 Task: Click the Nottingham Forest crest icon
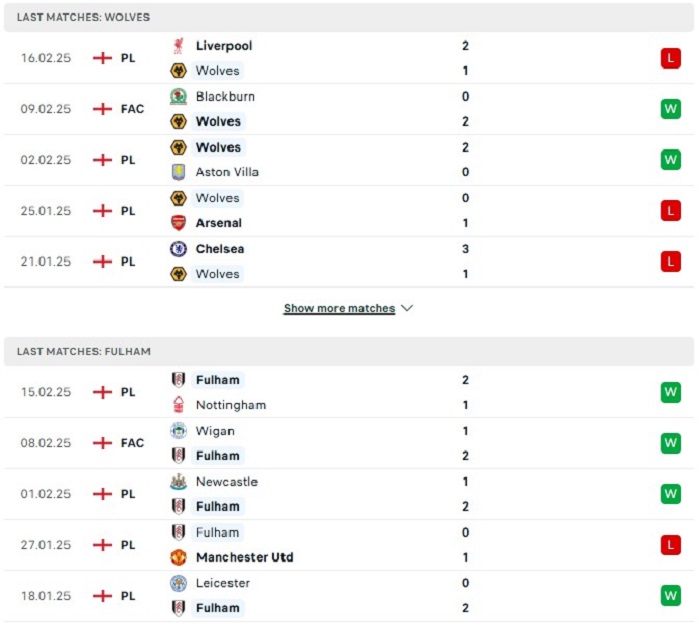pyautogui.click(x=179, y=404)
